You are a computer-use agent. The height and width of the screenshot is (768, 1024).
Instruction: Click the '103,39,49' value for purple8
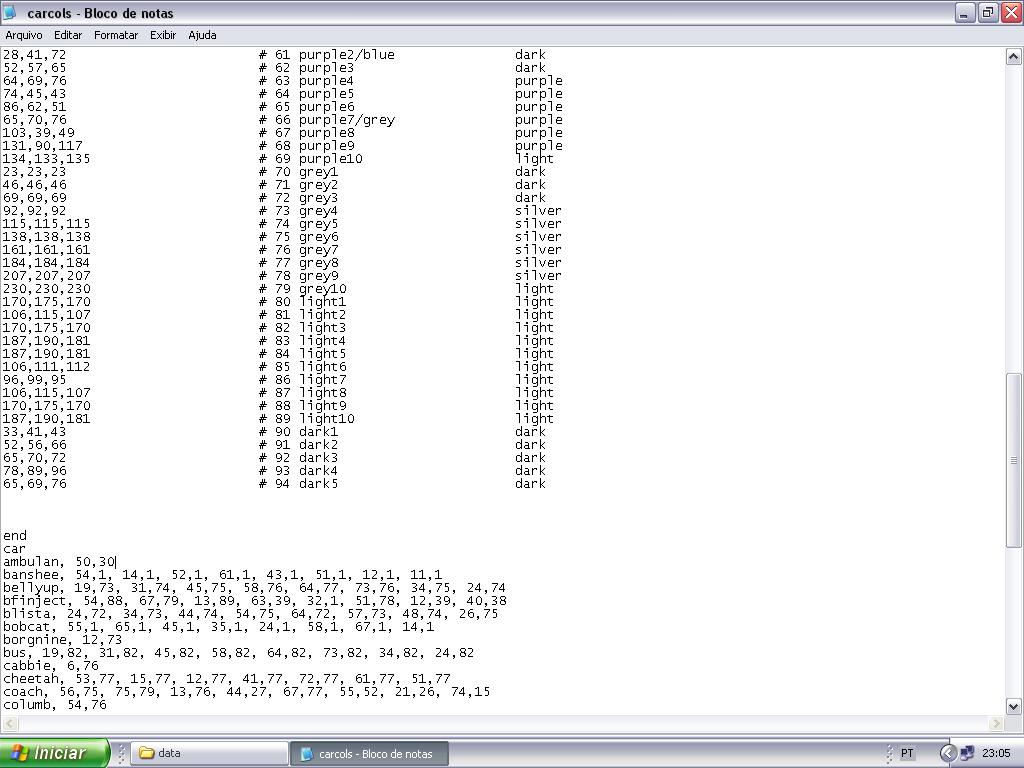tap(39, 133)
